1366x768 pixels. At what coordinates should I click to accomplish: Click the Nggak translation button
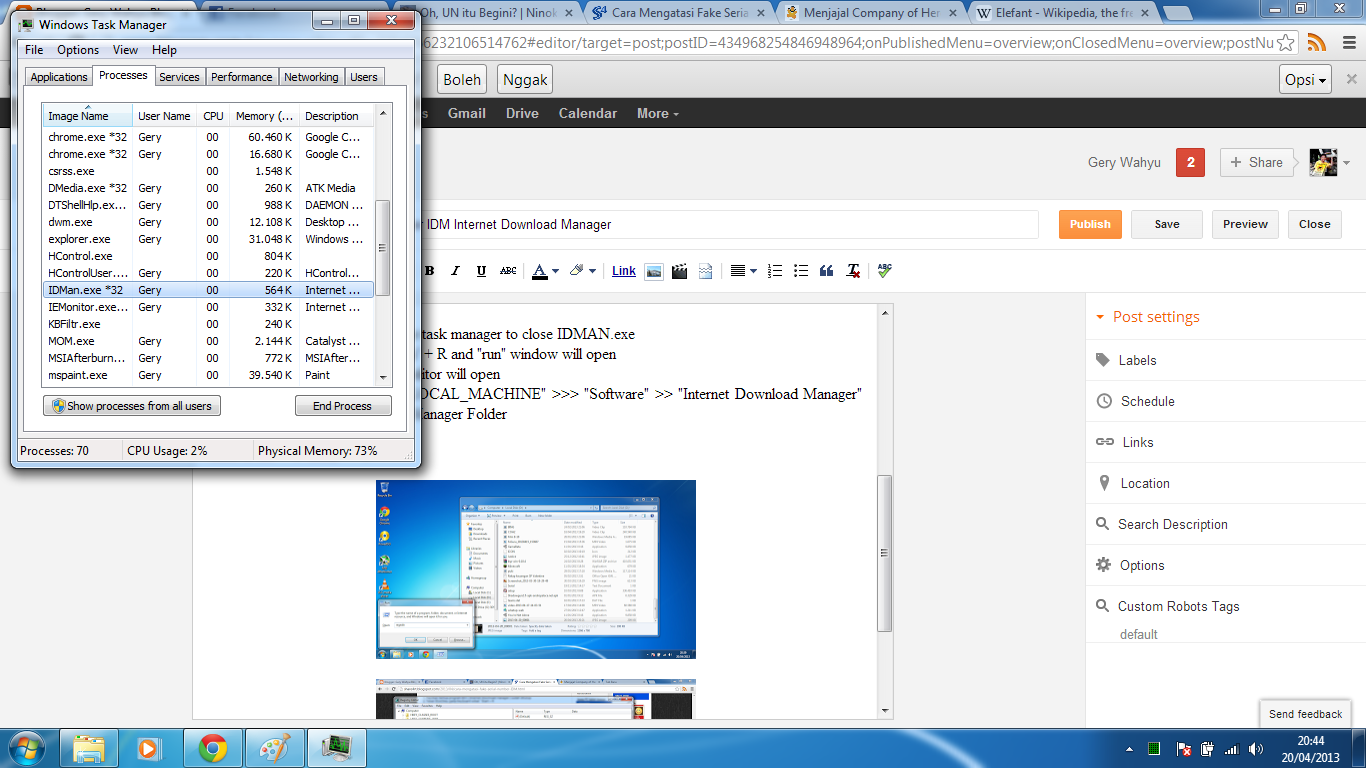pos(525,80)
